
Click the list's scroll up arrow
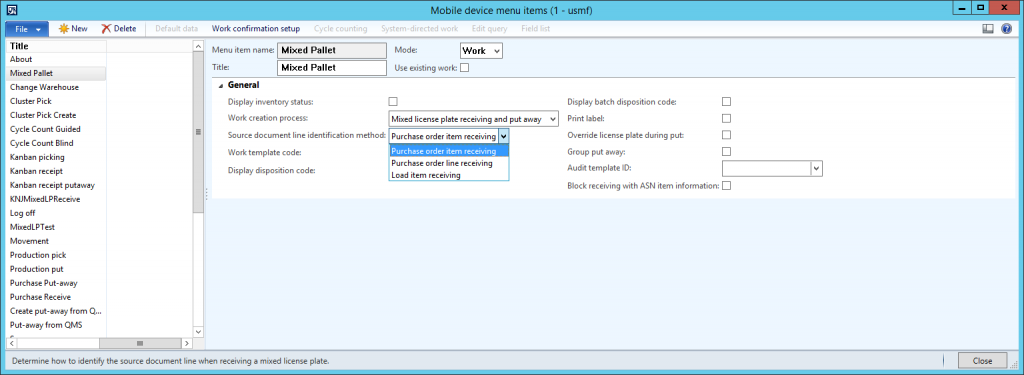pos(198,46)
